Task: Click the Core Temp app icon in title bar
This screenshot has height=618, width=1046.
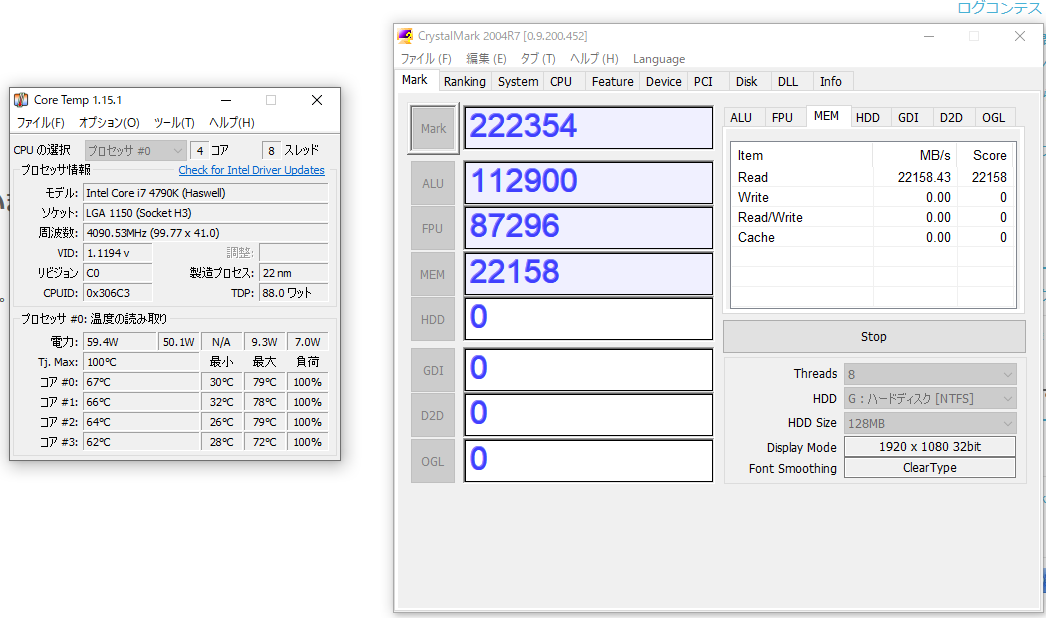Action: pyautogui.click(x=21, y=100)
